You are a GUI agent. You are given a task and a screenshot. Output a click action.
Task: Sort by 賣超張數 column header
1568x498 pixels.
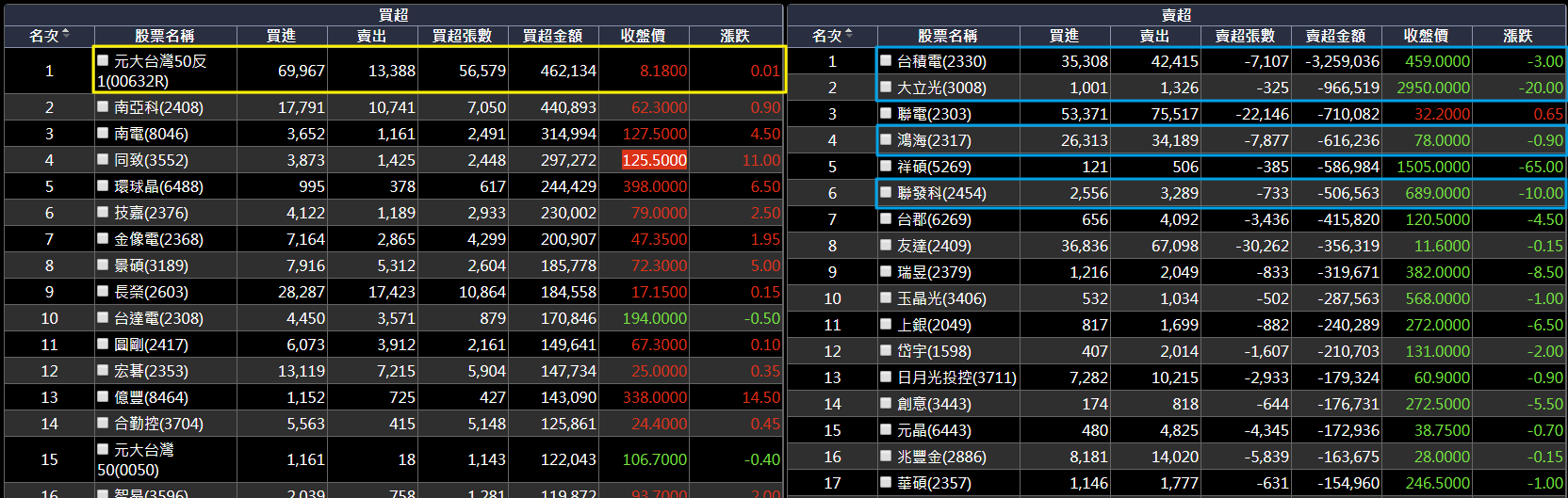(1245, 36)
